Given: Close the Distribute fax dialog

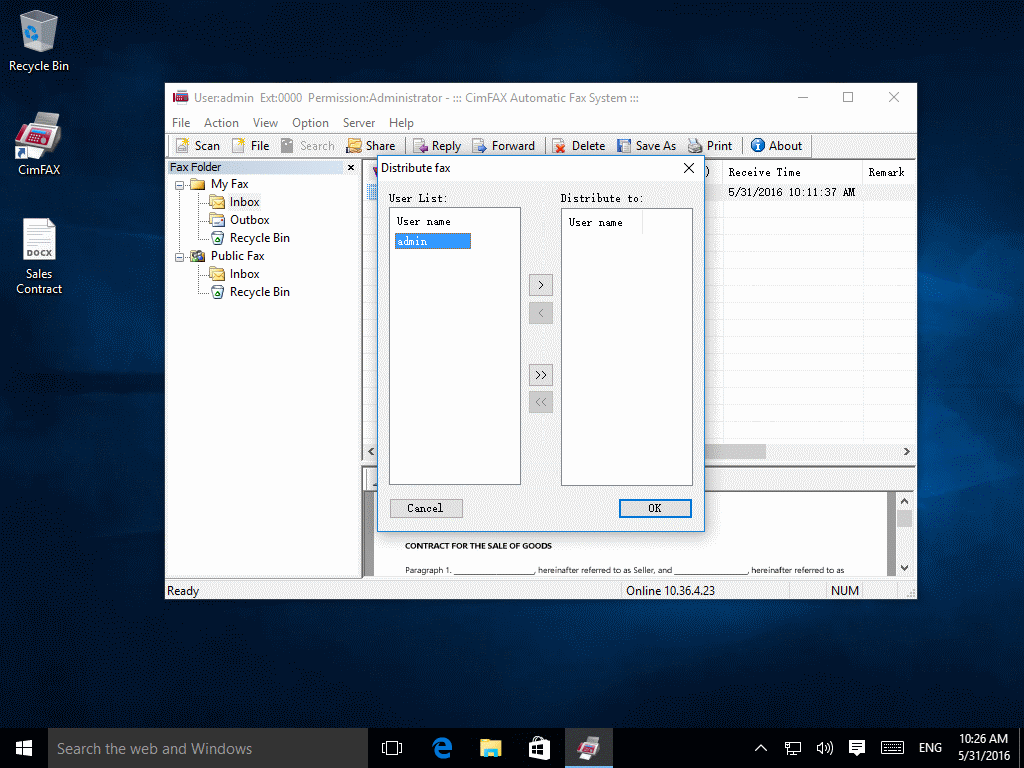Looking at the screenshot, I should click(x=688, y=168).
